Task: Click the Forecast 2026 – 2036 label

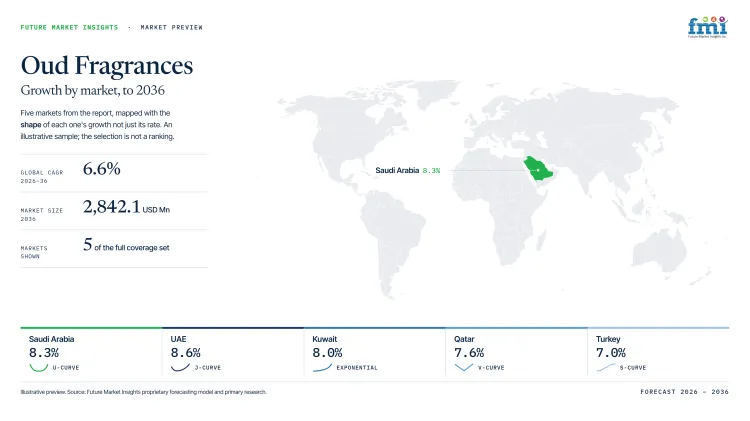Action: point(684,391)
